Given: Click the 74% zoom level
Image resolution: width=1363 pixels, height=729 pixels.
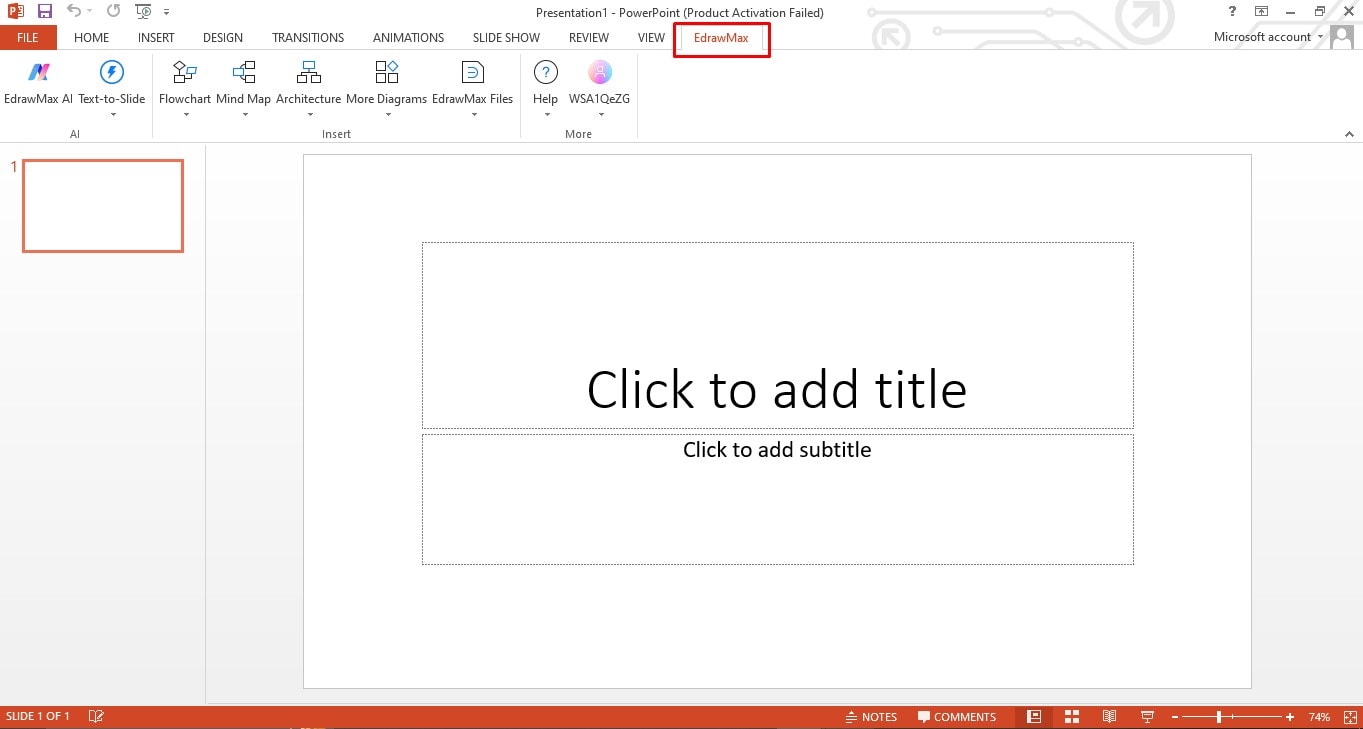Looking at the screenshot, I should (x=1319, y=717).
